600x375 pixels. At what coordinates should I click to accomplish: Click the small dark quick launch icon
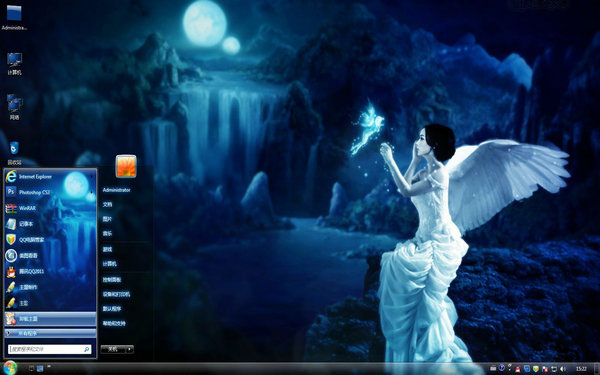32,368
